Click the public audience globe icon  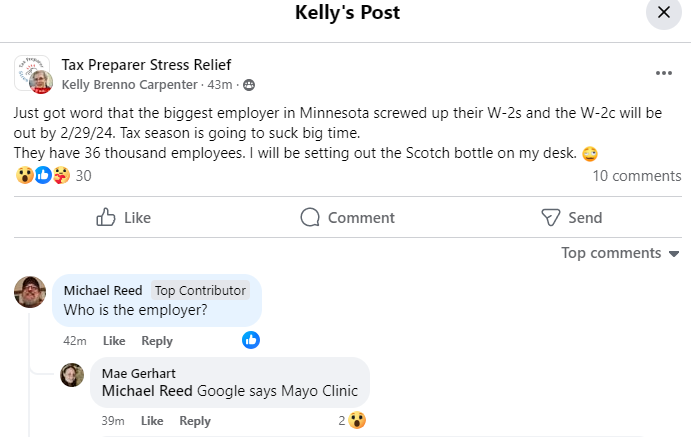tap(249, 84)
